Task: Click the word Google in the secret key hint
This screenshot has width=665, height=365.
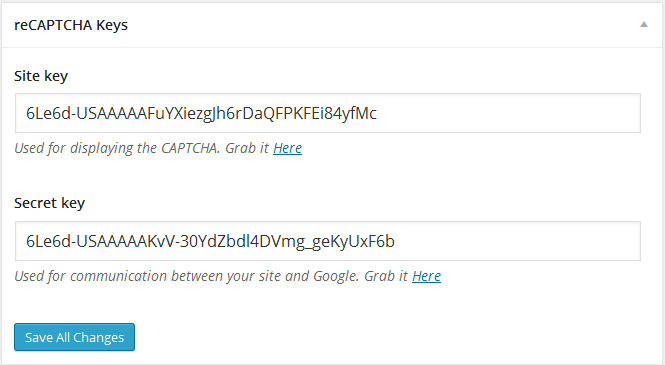Action: (x=336, y=276)
